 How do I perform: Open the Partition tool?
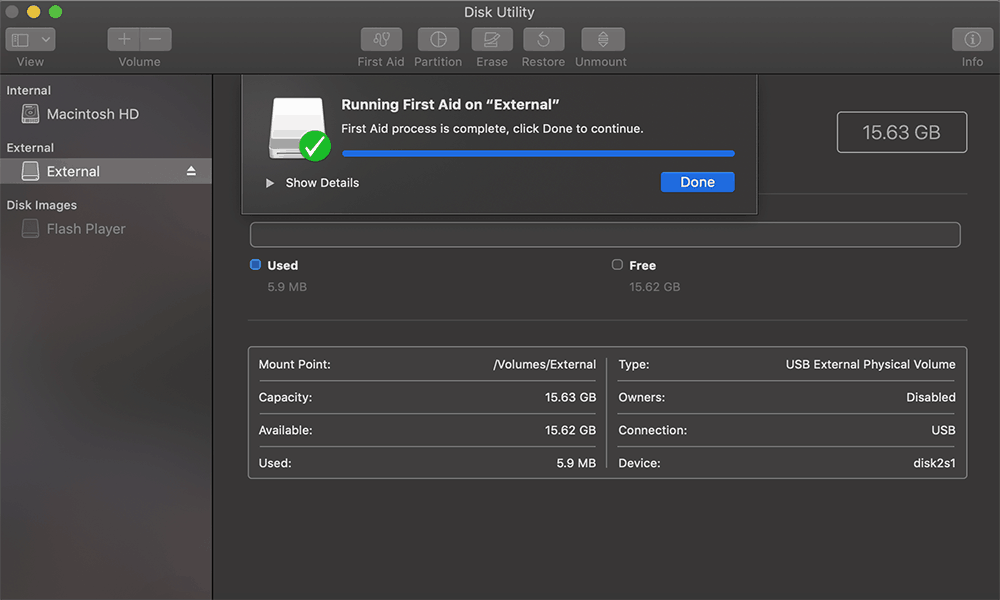pyautogui.click(x=438, y=40)
